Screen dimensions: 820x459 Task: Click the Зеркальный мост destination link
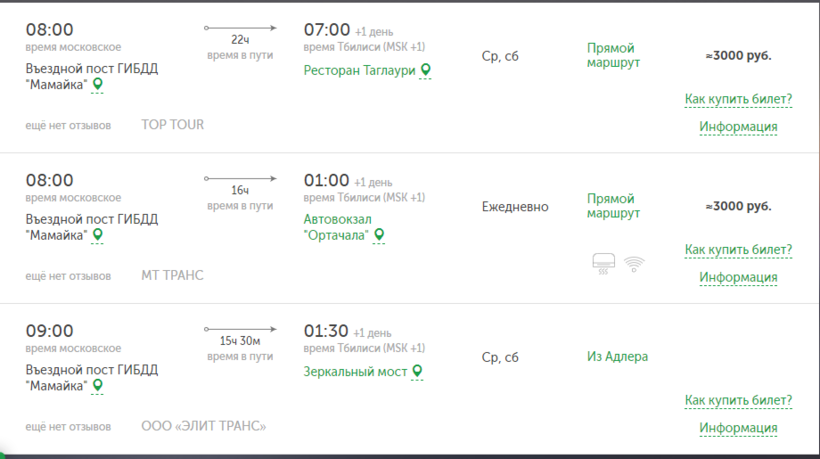pyautogui.click(x=356, y=371)
